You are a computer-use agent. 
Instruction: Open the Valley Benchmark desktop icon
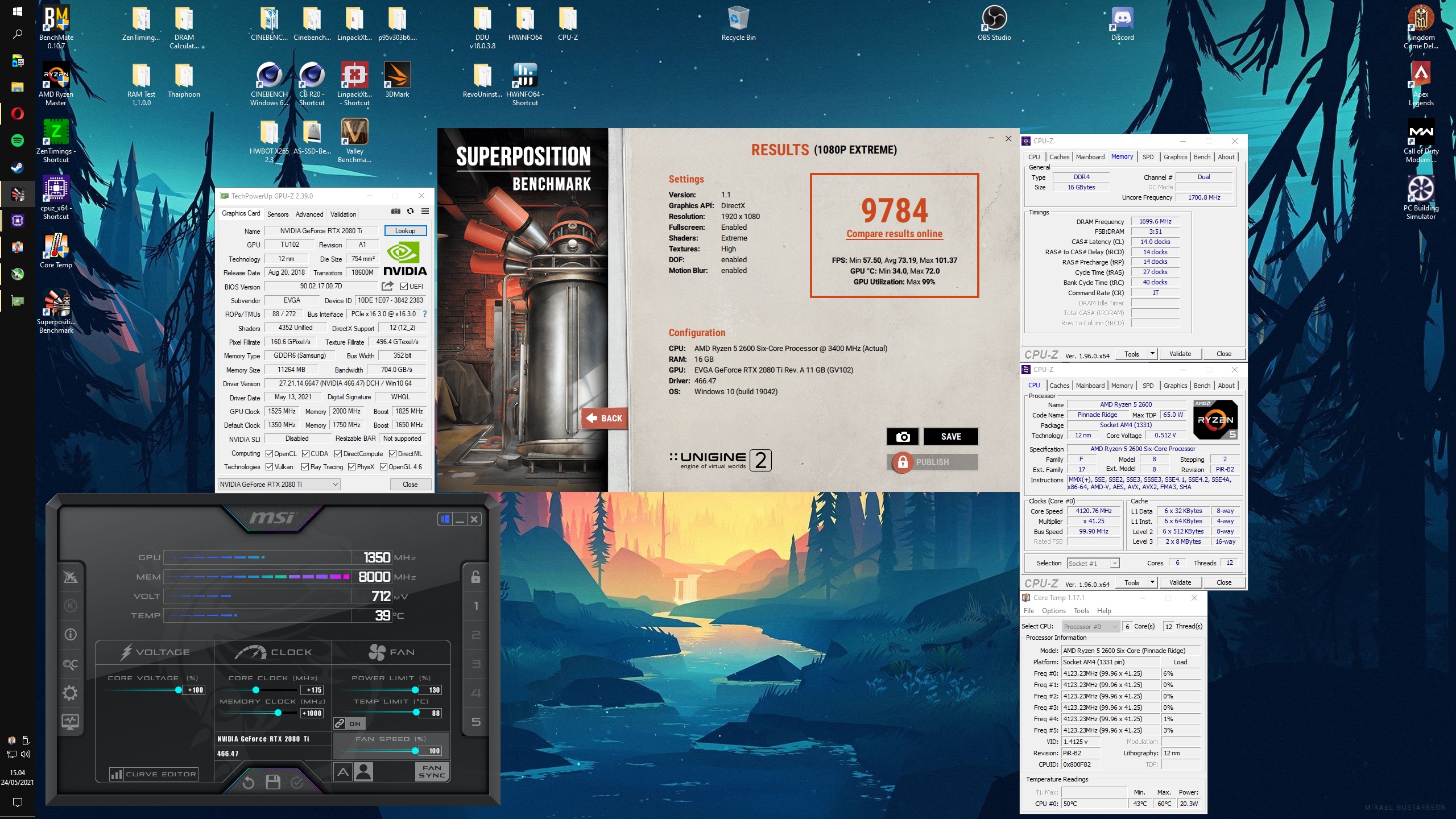(354, 140)
